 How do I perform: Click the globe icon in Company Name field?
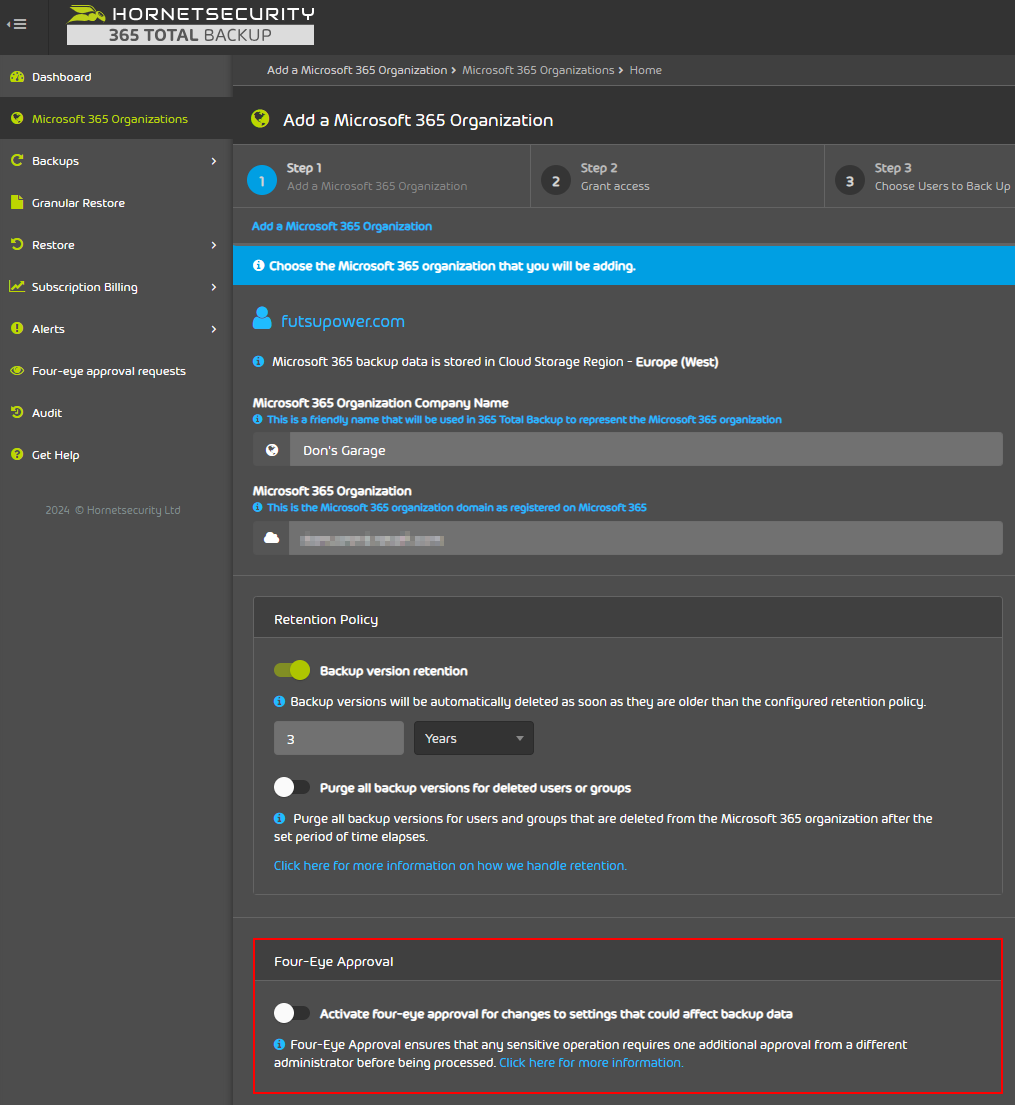tap(271, 450)
